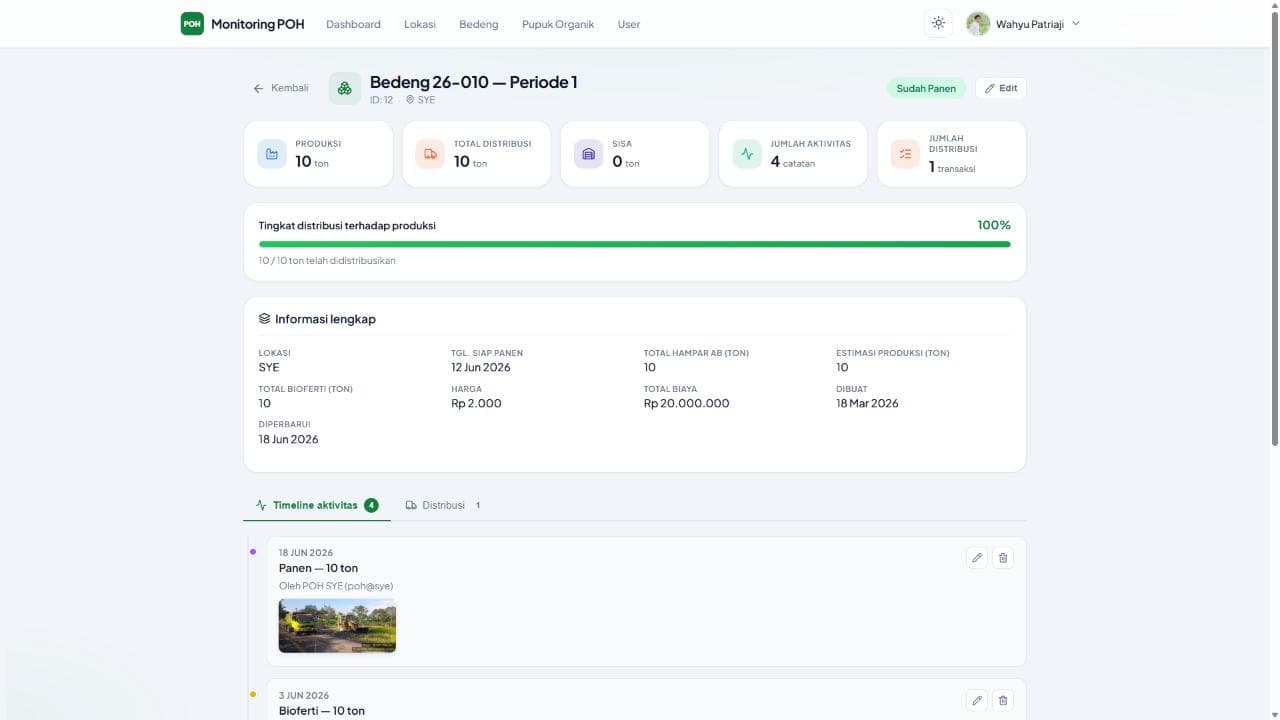Click the green bedeng icon beside title
1280x720 pixels.
345,88
